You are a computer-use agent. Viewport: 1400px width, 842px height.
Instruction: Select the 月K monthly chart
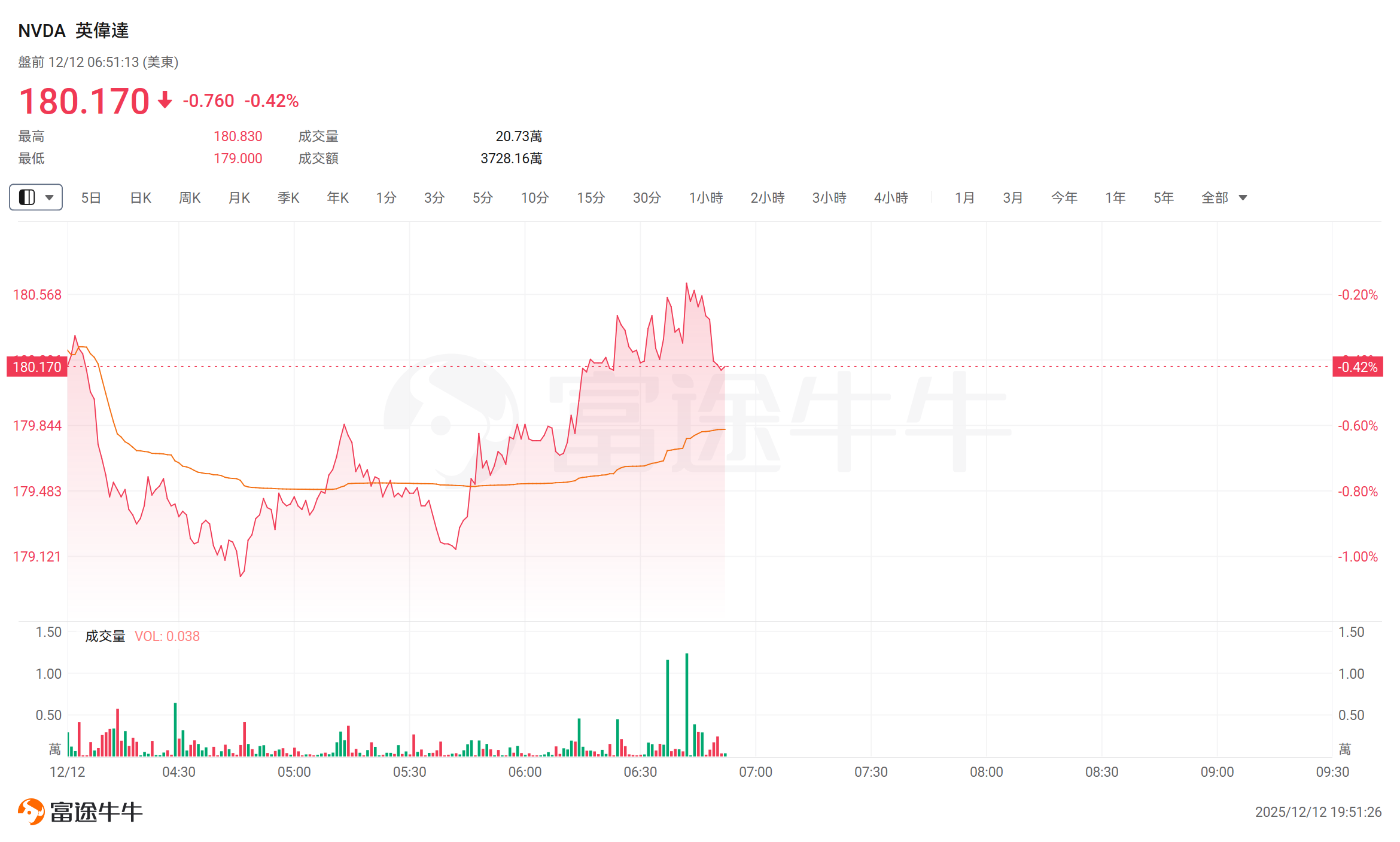[x=239, y=197]
